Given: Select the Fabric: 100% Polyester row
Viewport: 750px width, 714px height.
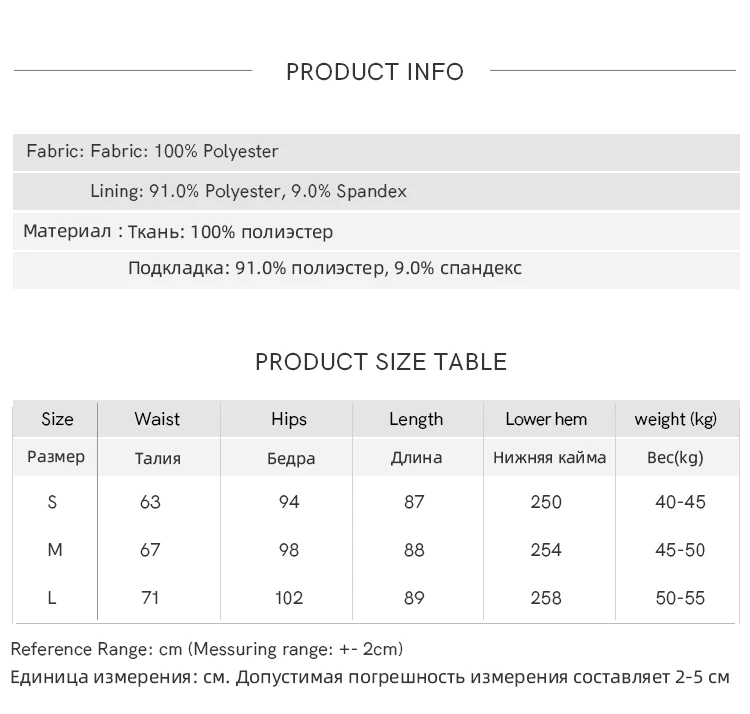Looking at the screenshot, I should click(152, 152).
